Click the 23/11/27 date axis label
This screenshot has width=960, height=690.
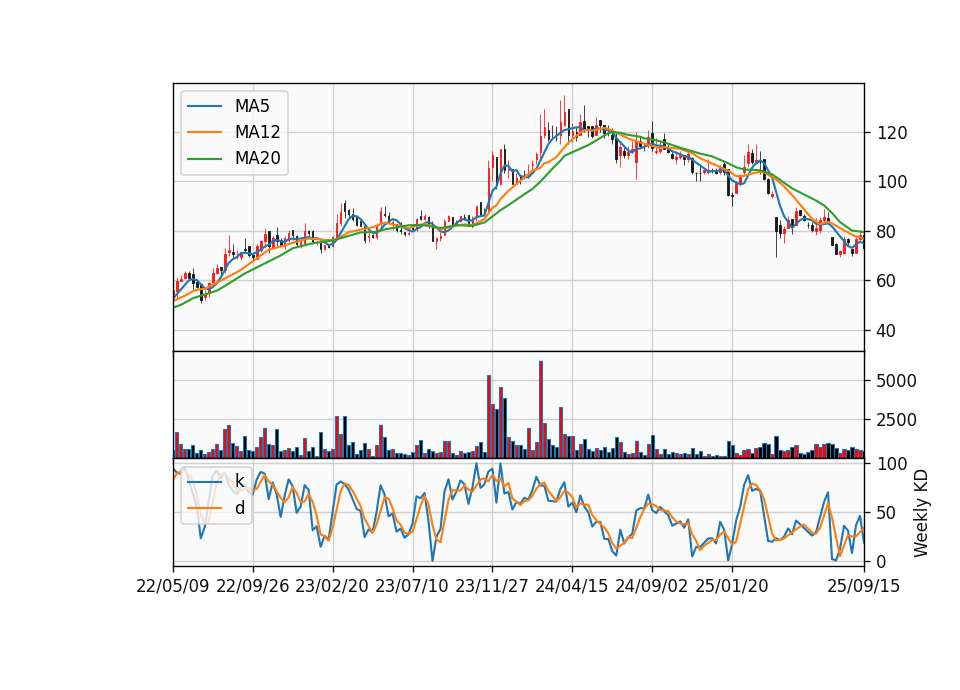[x=492, y=586]
